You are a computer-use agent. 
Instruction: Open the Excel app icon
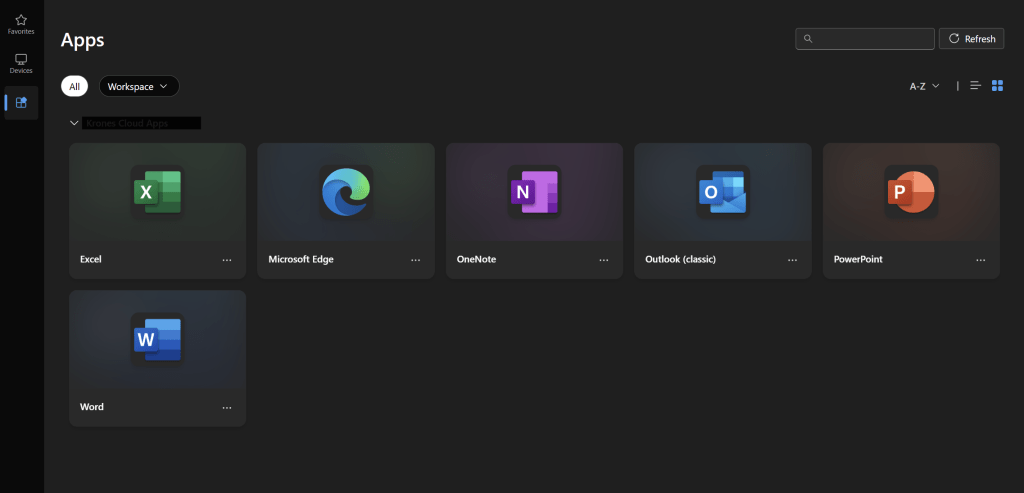[157, 192]
